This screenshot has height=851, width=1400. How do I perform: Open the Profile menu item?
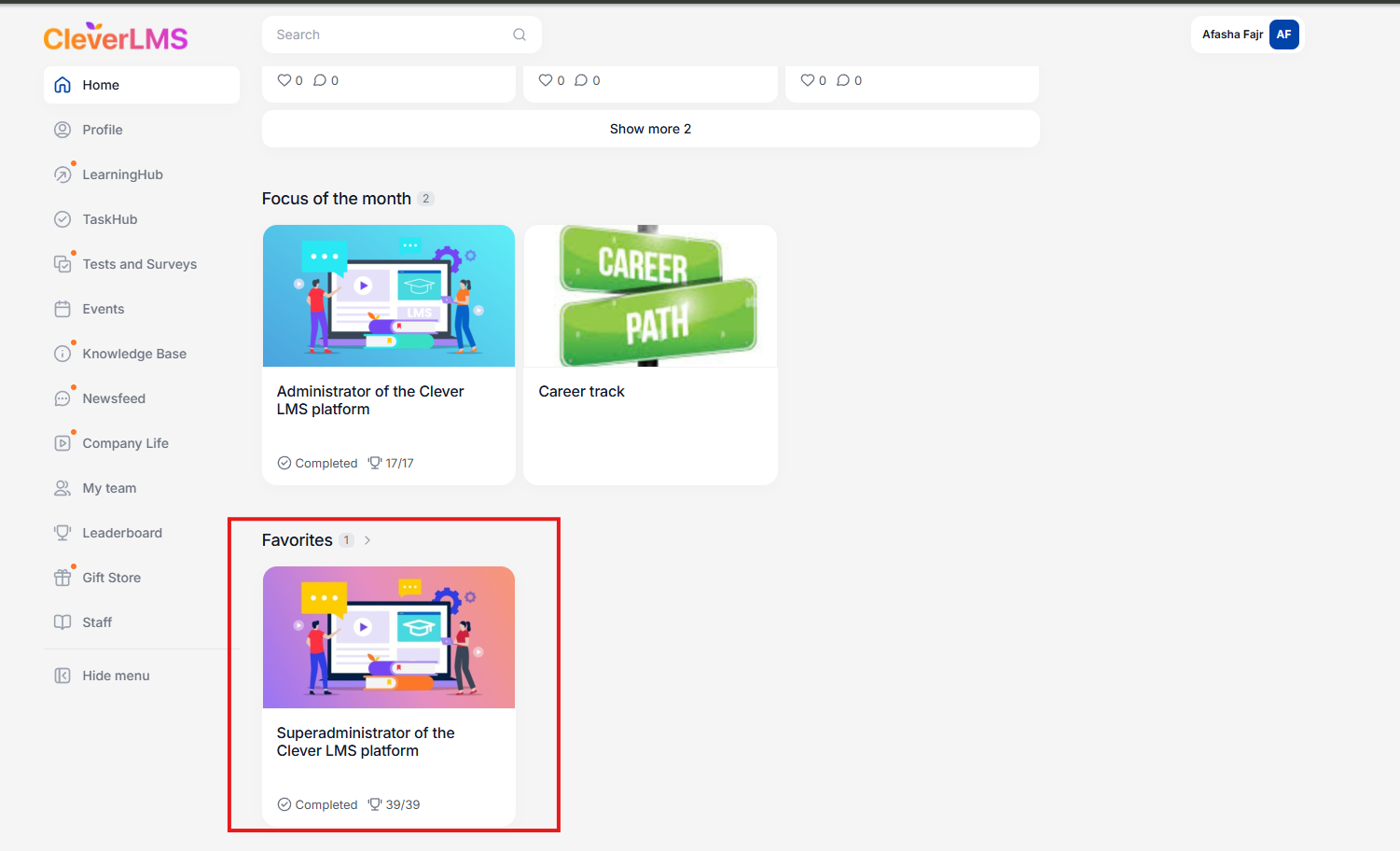pos(142,130)
